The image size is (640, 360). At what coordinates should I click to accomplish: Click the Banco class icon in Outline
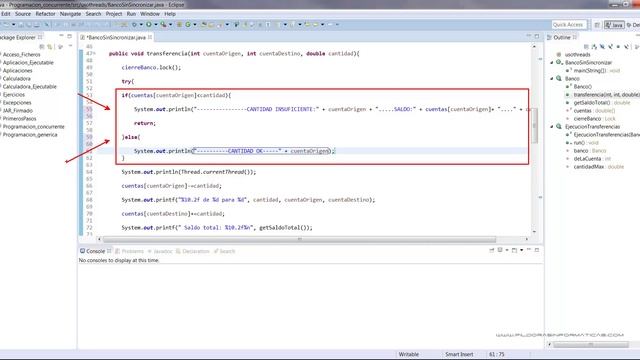point(559,78)
